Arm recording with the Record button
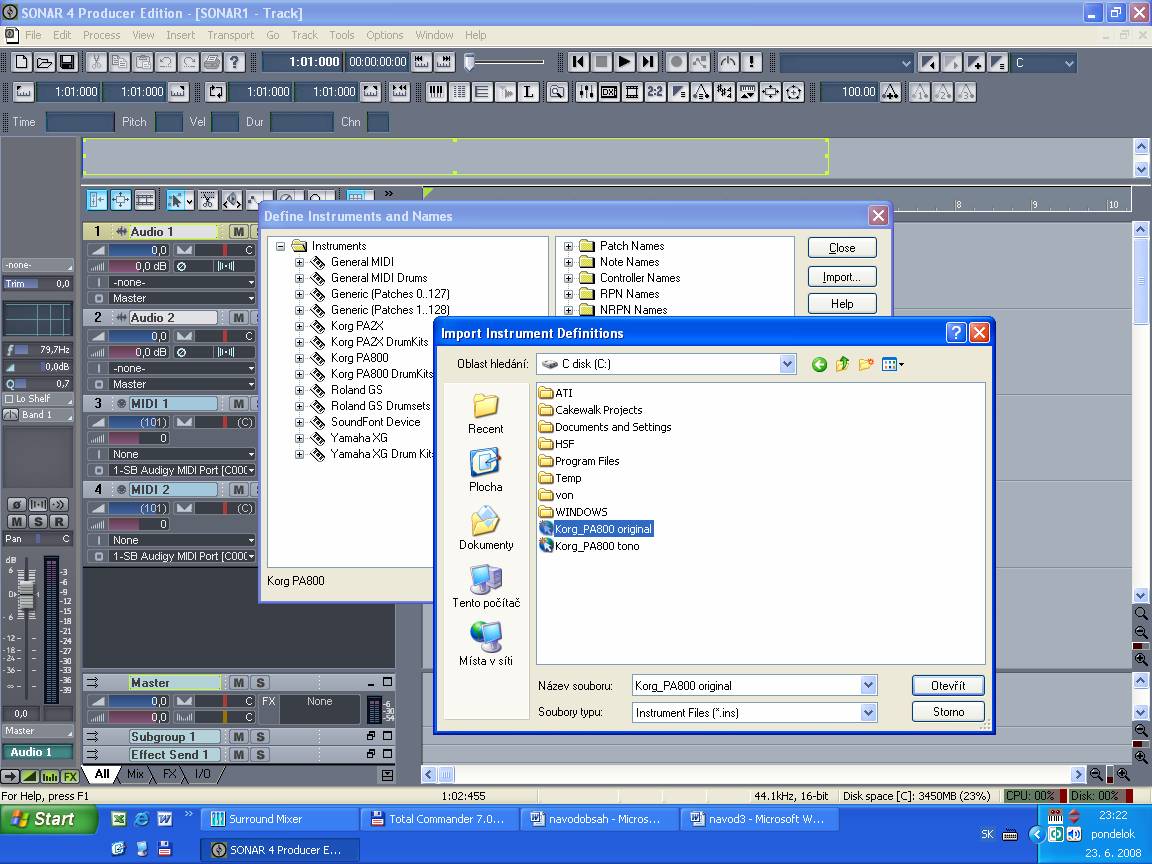The image size is (1152, 864). [x=677, y=62]
